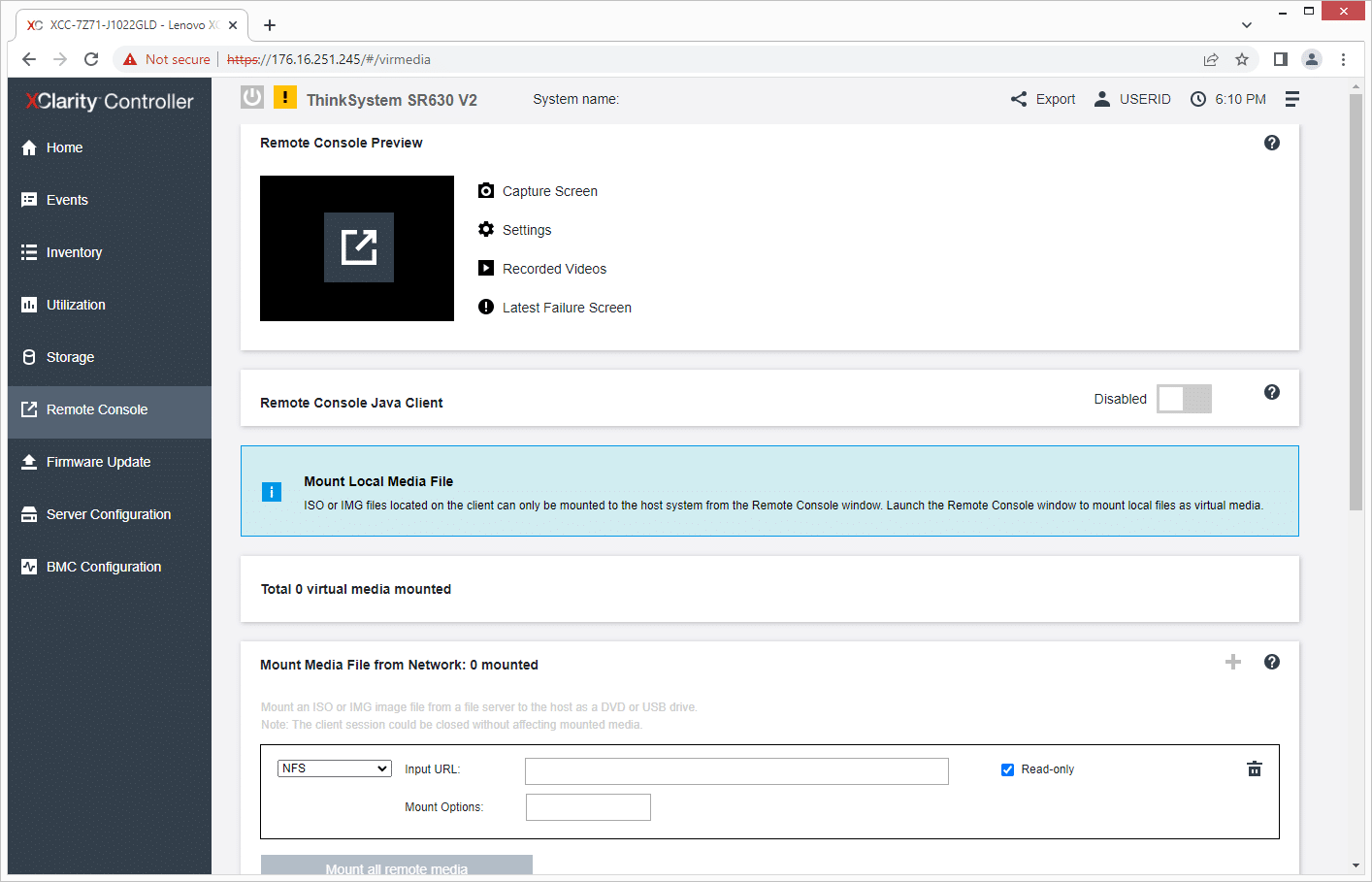Open Inventory in sidebar
Image resolution: width=1372 pixels, height=882 pixels.
(x=110, y=252)
